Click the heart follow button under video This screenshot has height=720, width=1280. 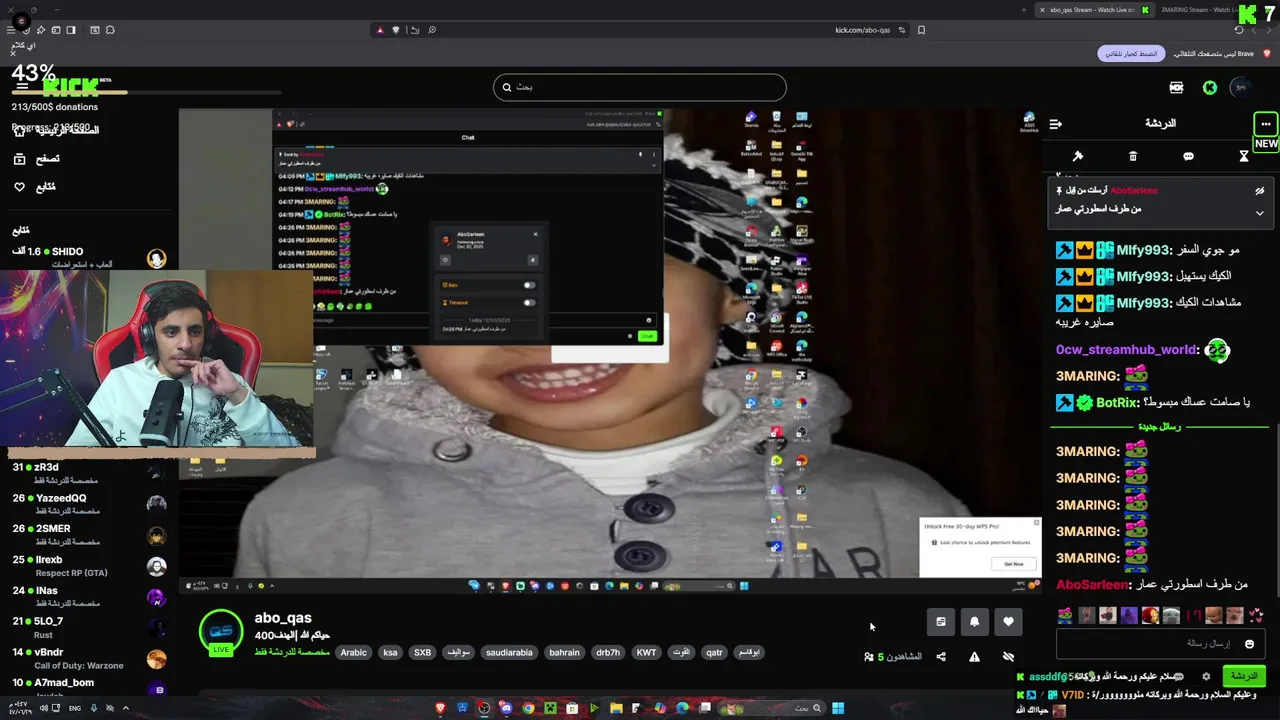click(1008, 622)
